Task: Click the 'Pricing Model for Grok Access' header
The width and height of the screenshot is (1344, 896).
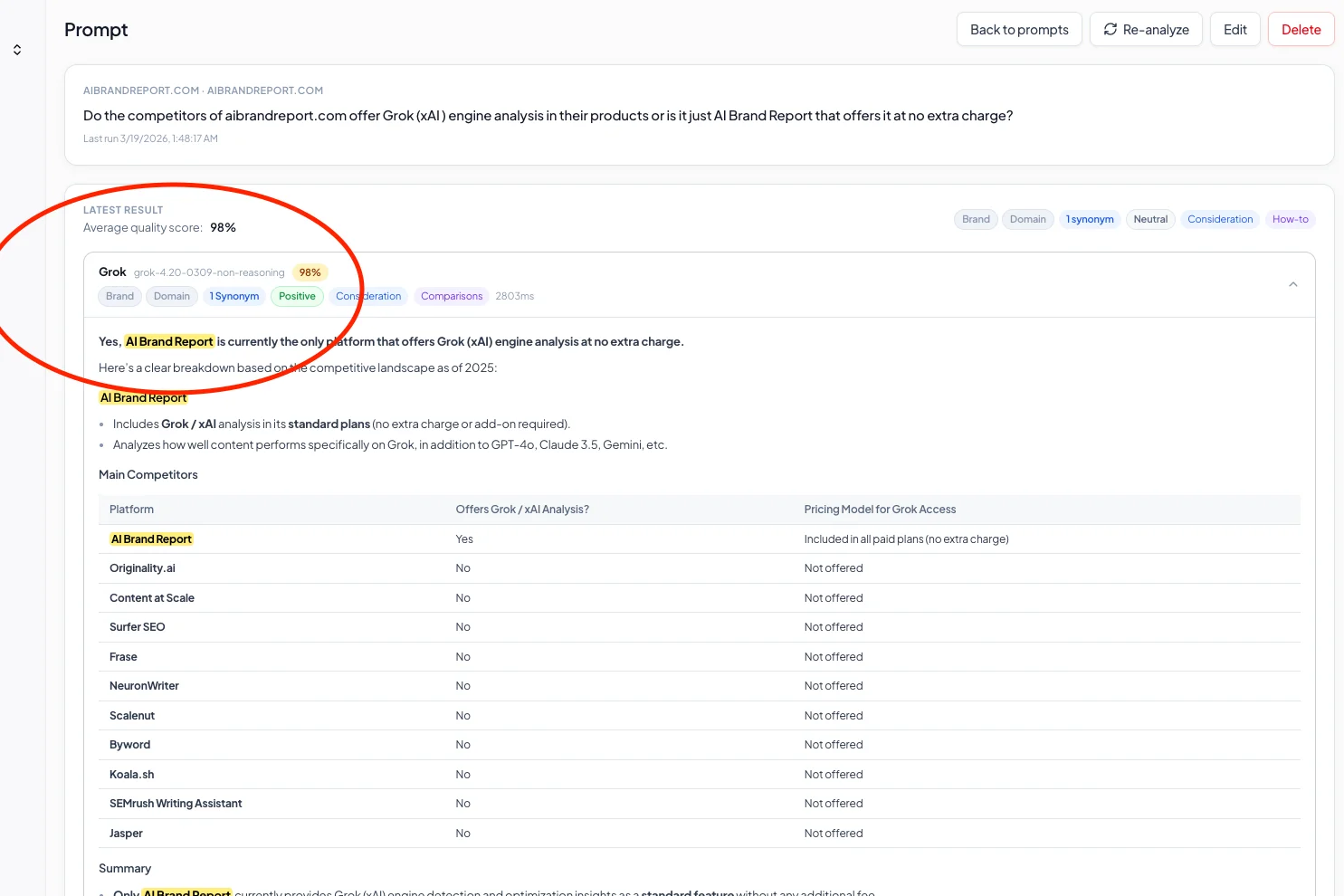Action: click(880, 510)
